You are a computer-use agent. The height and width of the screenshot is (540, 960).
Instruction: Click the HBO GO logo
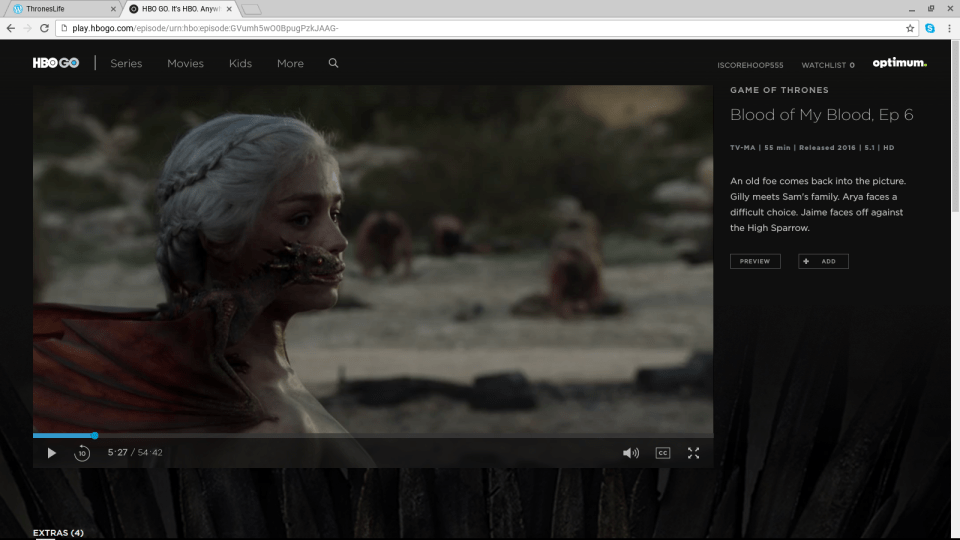click(56, 63)
